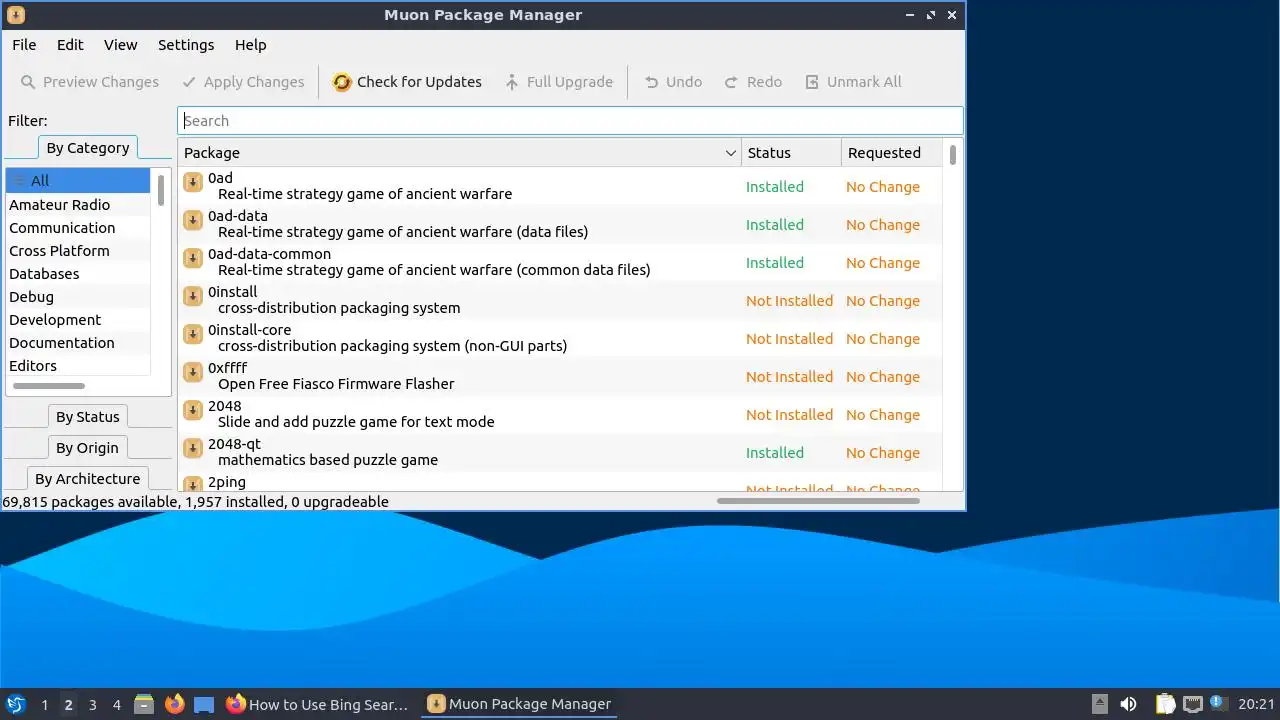Viewport: 1280px width, 720px height.
Task: Click the show desktop icon on the taskbar
Action: [x=204, y=704]
